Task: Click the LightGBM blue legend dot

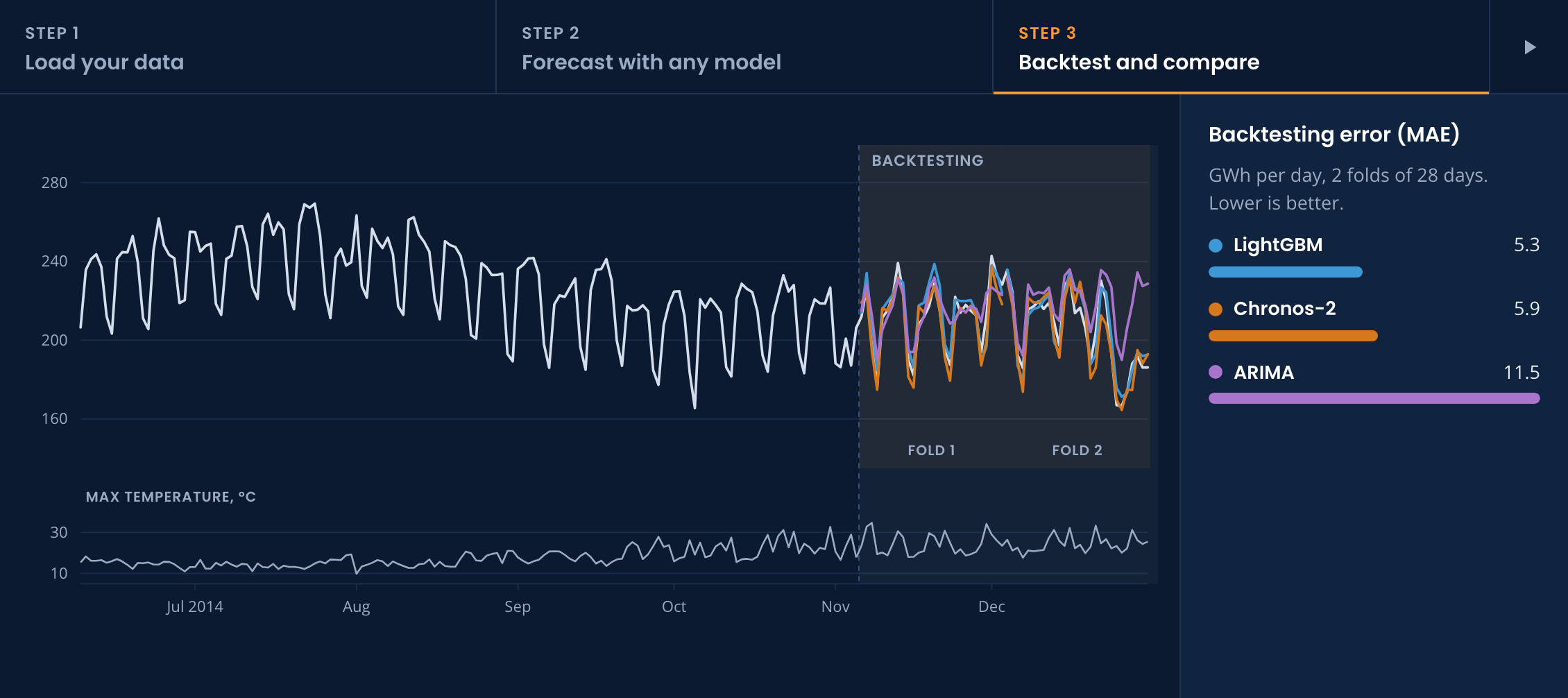Action: [1216, 245]
